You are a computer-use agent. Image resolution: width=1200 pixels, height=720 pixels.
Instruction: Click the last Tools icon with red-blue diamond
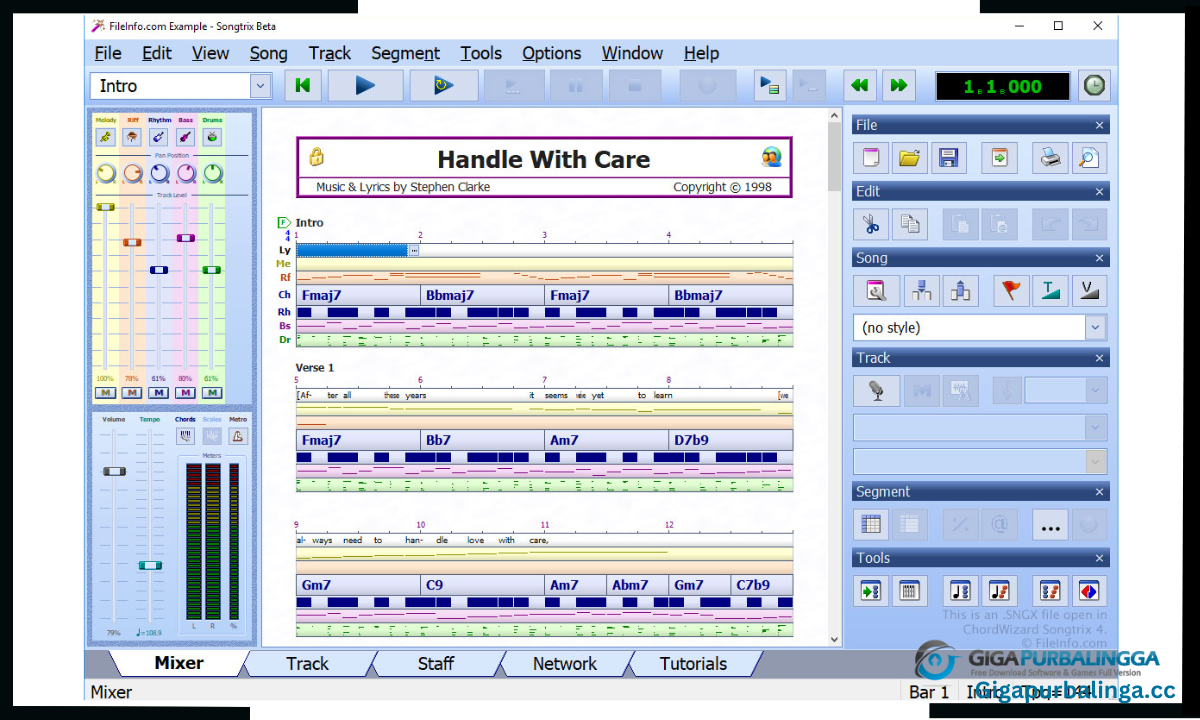coord(1089,591)
